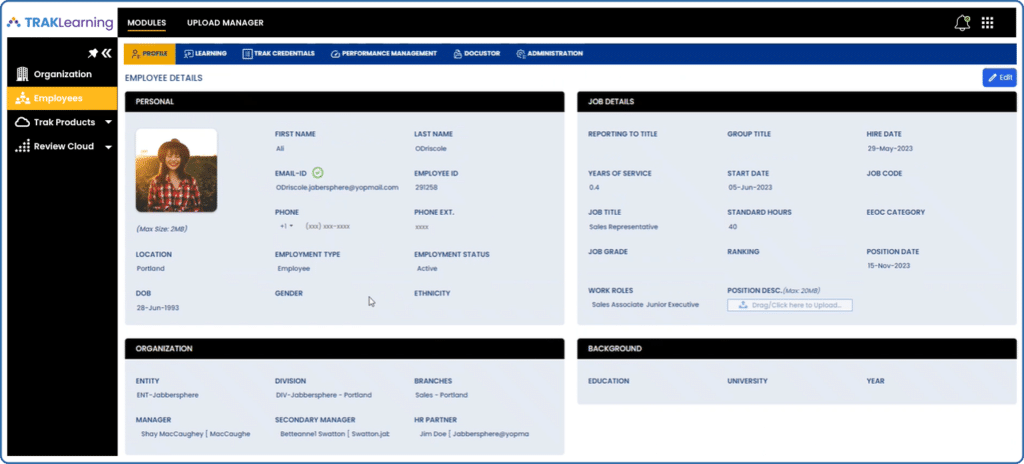Click the location value Portland
The image size is (1024, 464).
click(x=150, y=268)
